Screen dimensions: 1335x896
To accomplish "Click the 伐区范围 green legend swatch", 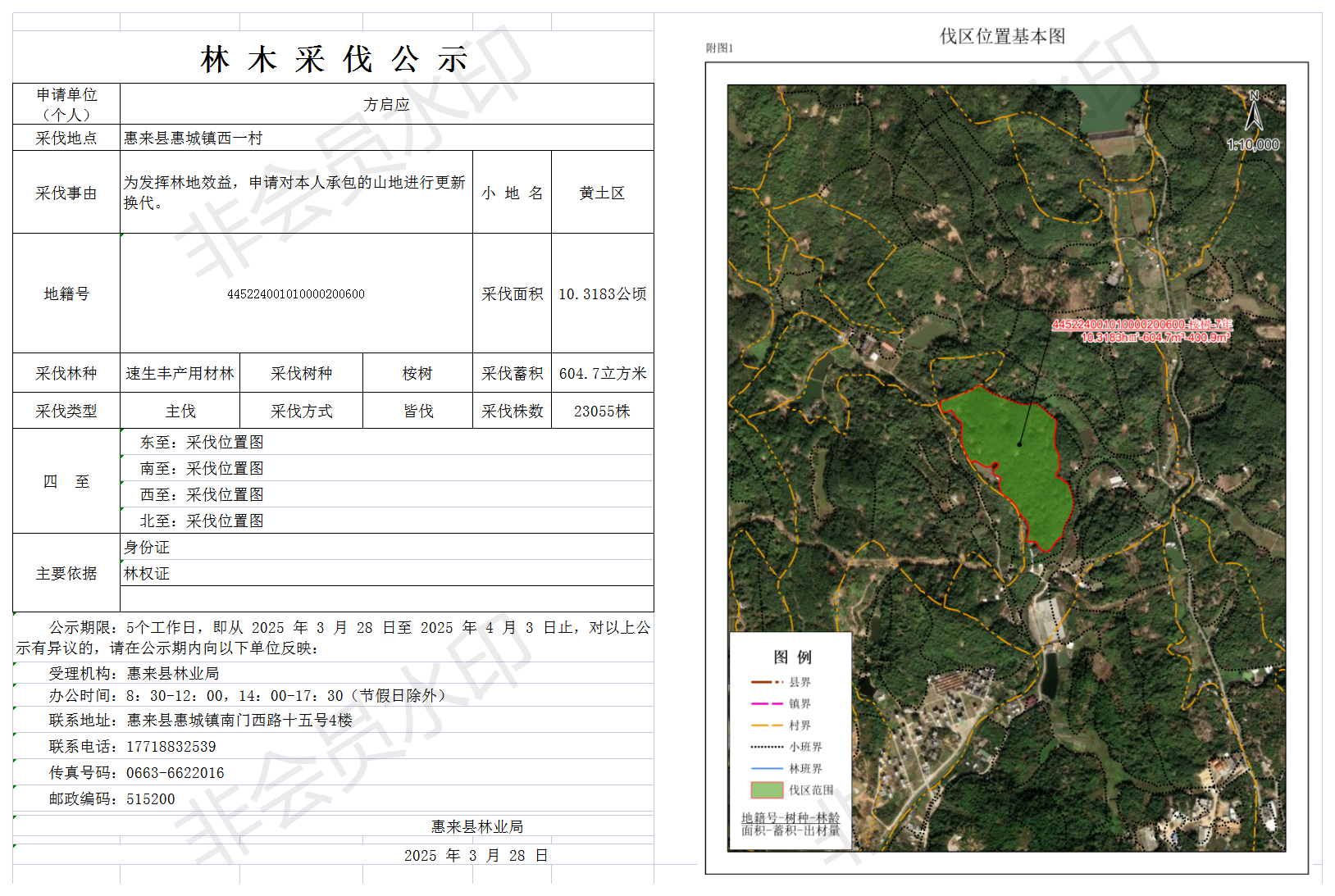I will (x=767, y=790).
